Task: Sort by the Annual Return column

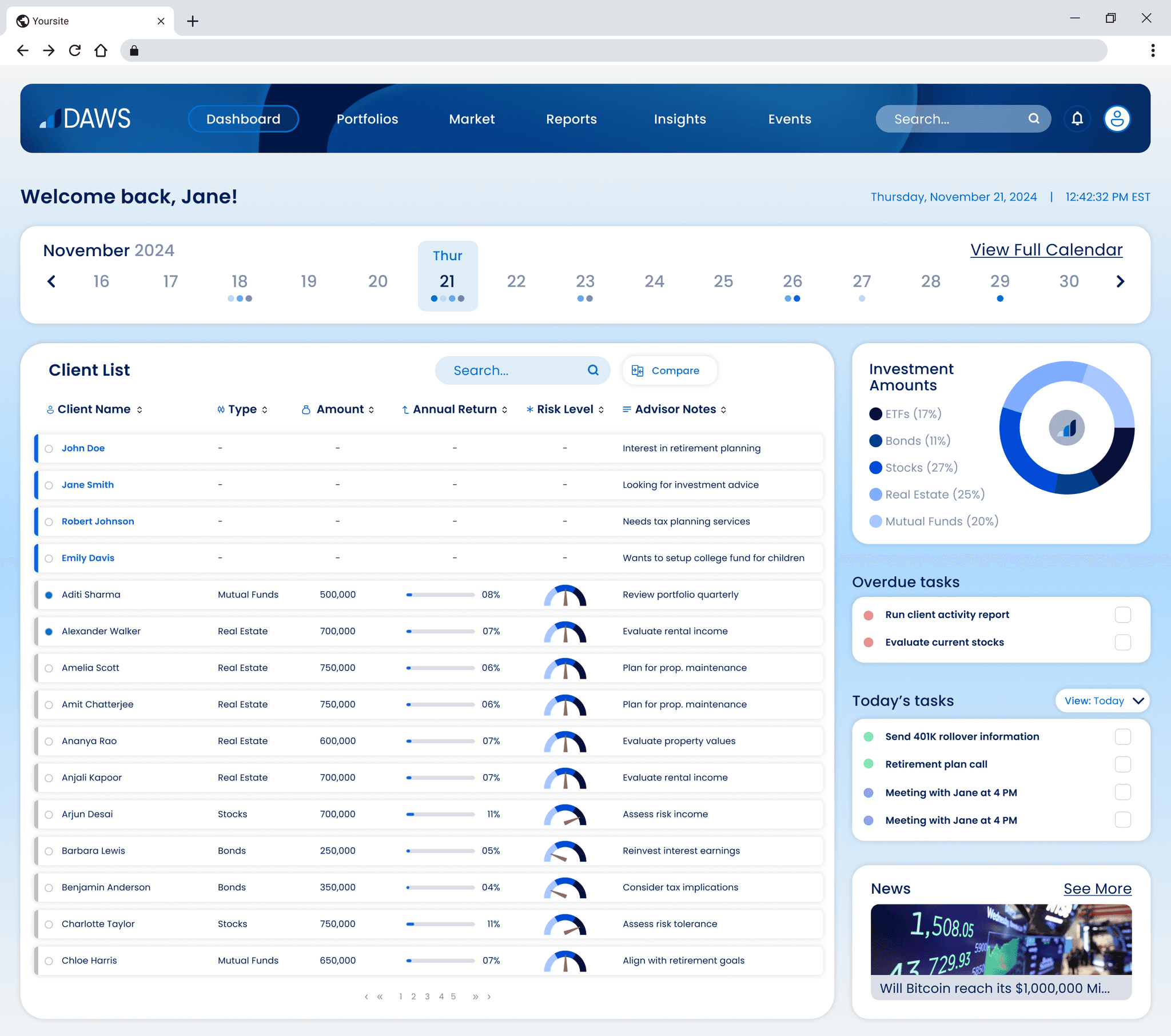Action: (455, 409)
